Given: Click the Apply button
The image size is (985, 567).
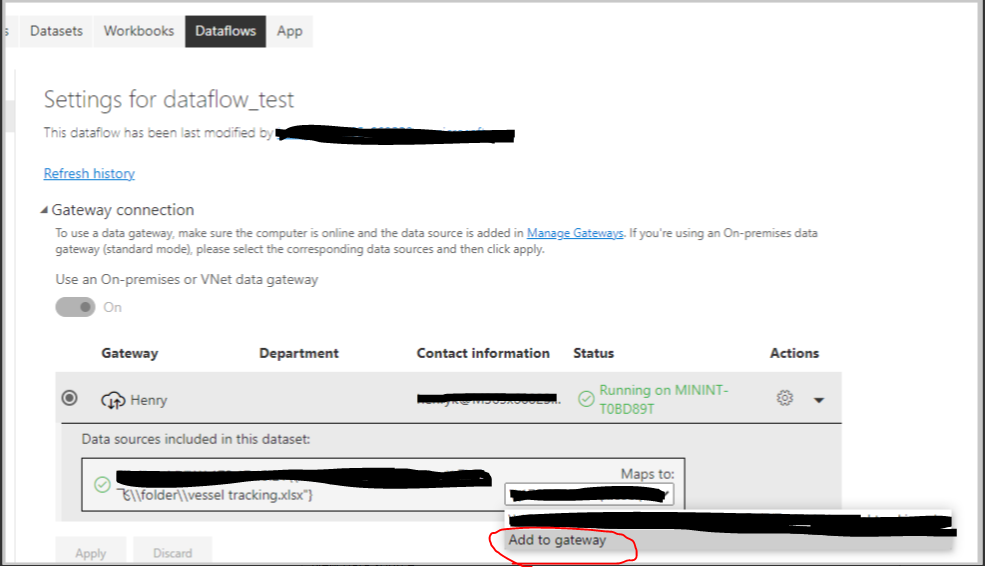Looking at the screenshot, I should coord(90,553).
